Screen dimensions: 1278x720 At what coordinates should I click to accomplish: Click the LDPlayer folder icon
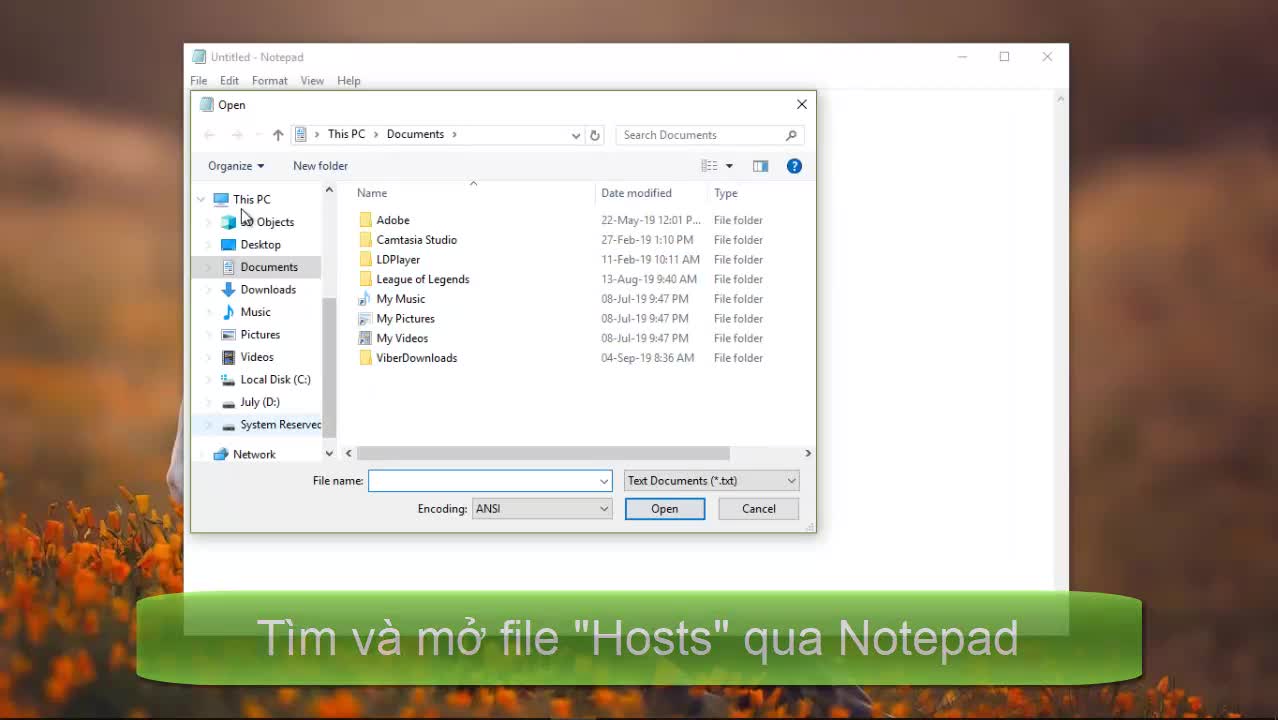click(365, 259)
